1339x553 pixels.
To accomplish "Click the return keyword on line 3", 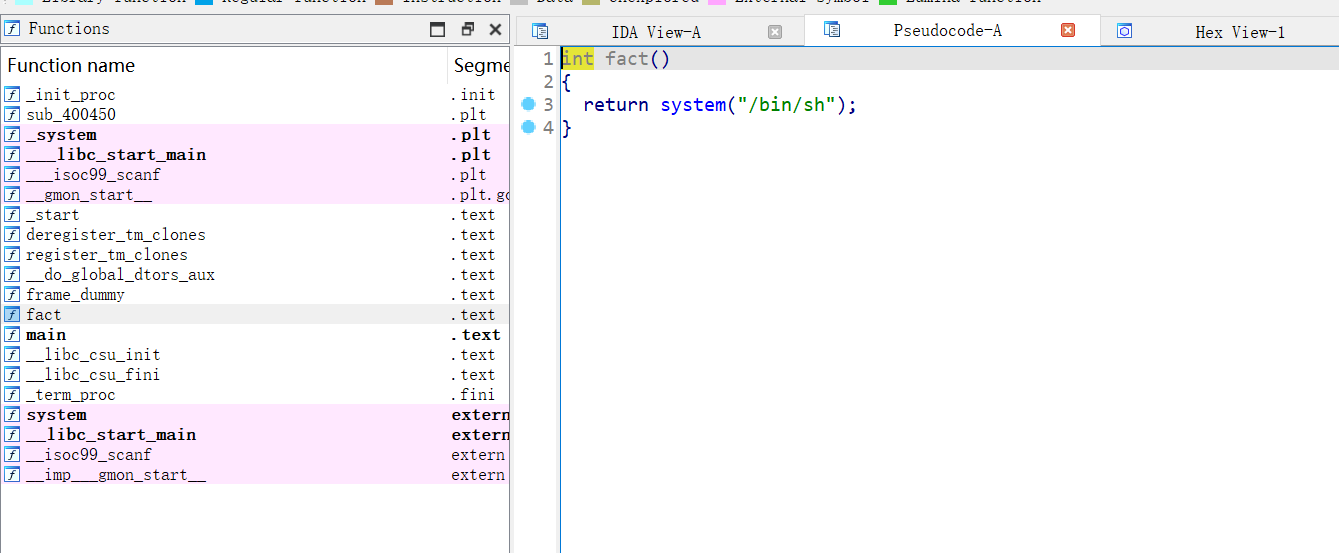I will pyautogui.click(x=616, y=104).
